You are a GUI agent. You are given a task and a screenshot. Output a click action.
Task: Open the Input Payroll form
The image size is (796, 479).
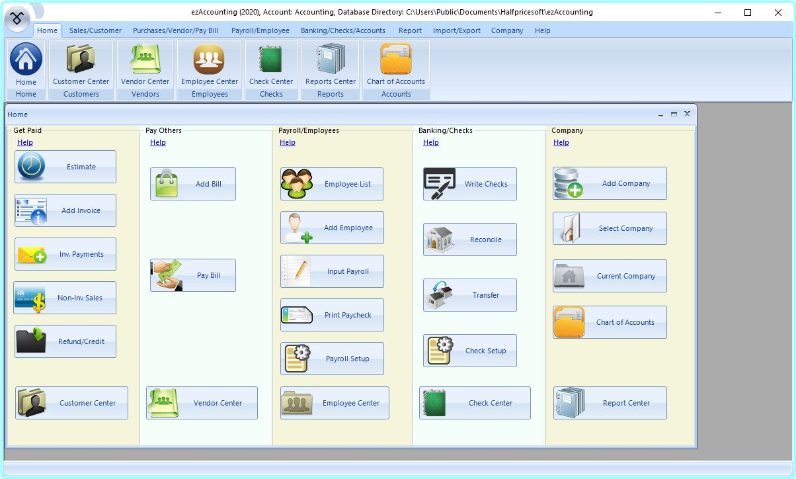coord(331,271)
